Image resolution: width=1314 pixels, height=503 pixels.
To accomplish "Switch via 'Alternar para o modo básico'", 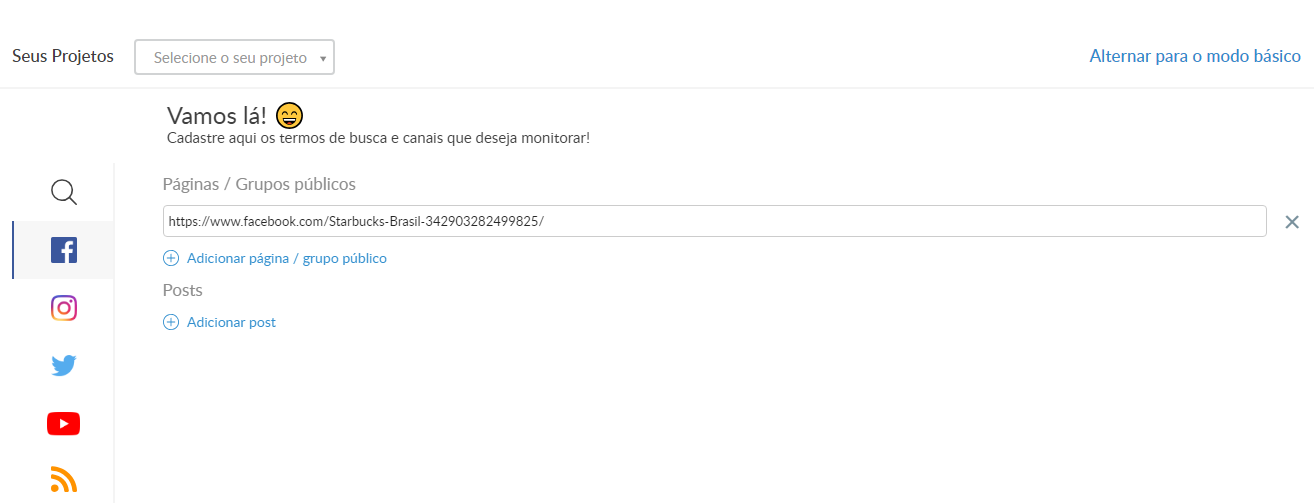I will [x=1194, y=56].
